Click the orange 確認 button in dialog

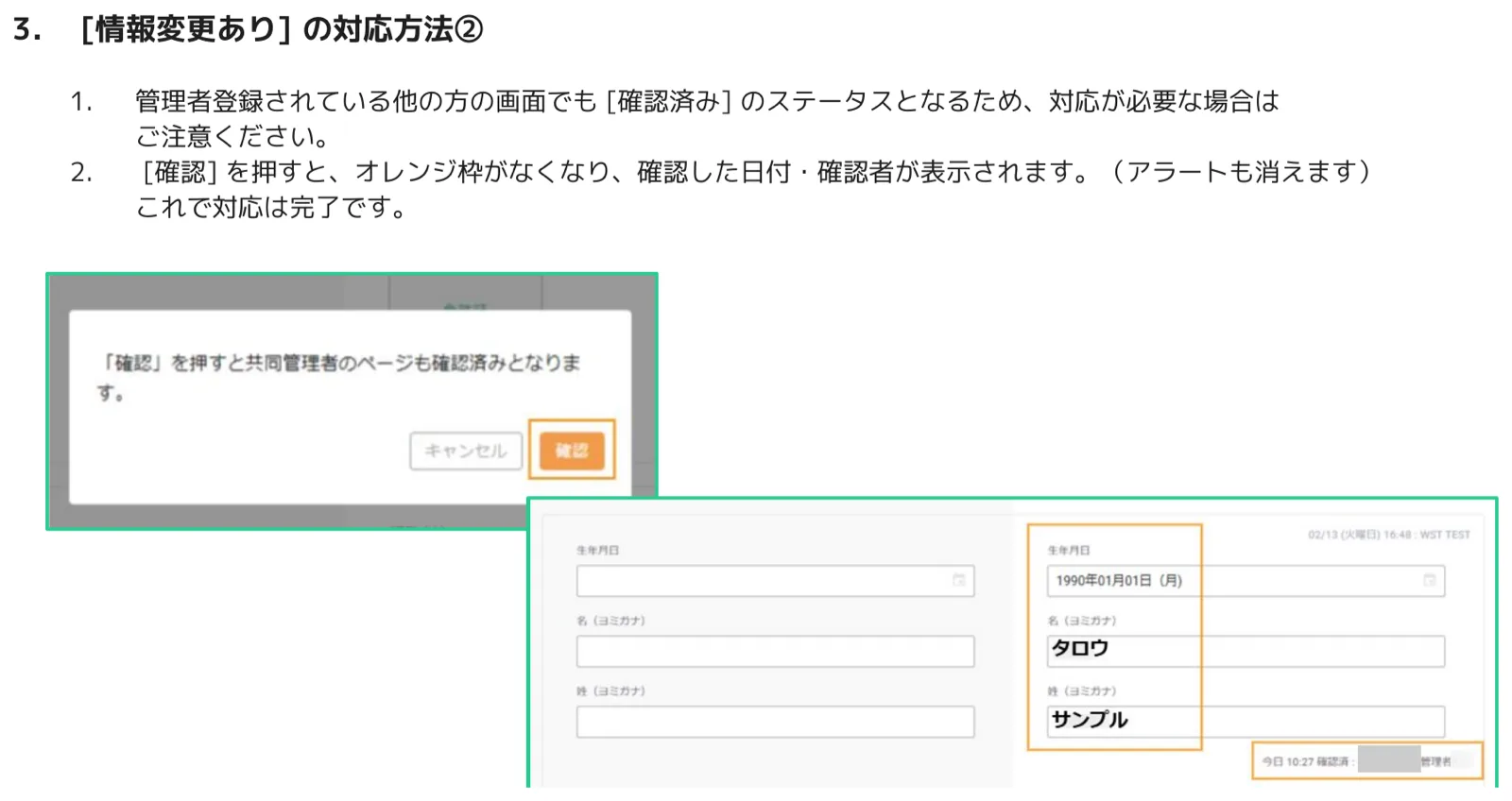[x=571, y=450]
